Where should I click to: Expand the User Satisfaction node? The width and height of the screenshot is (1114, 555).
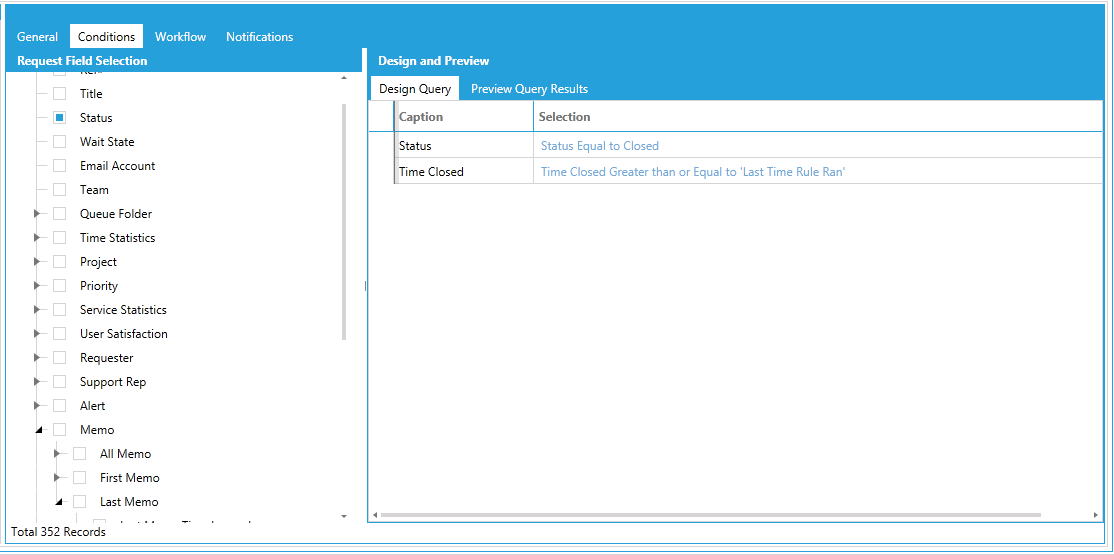click(37, 334)
